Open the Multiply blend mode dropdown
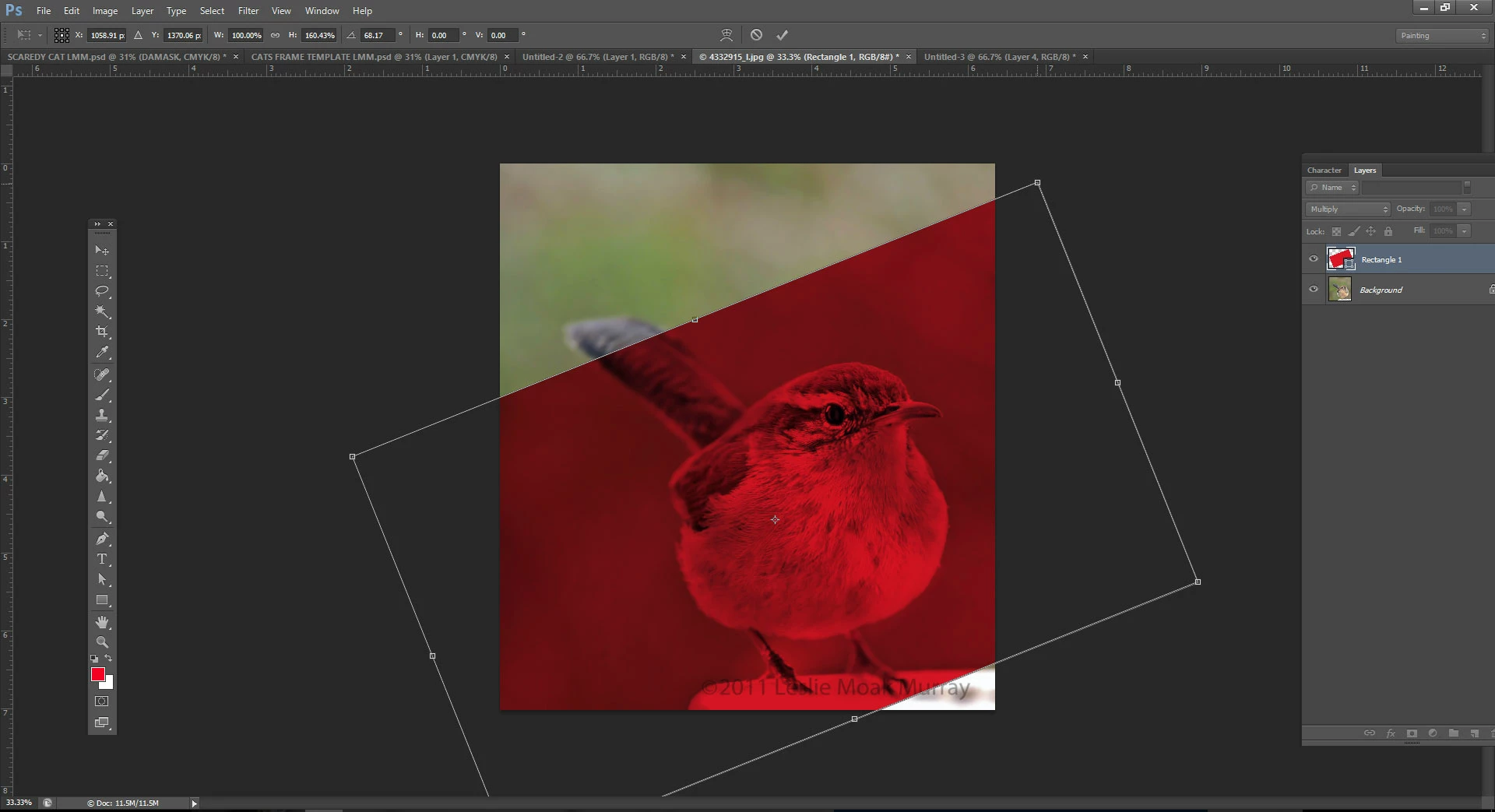Screen dimensions: 1495x812 [1348, 209]
